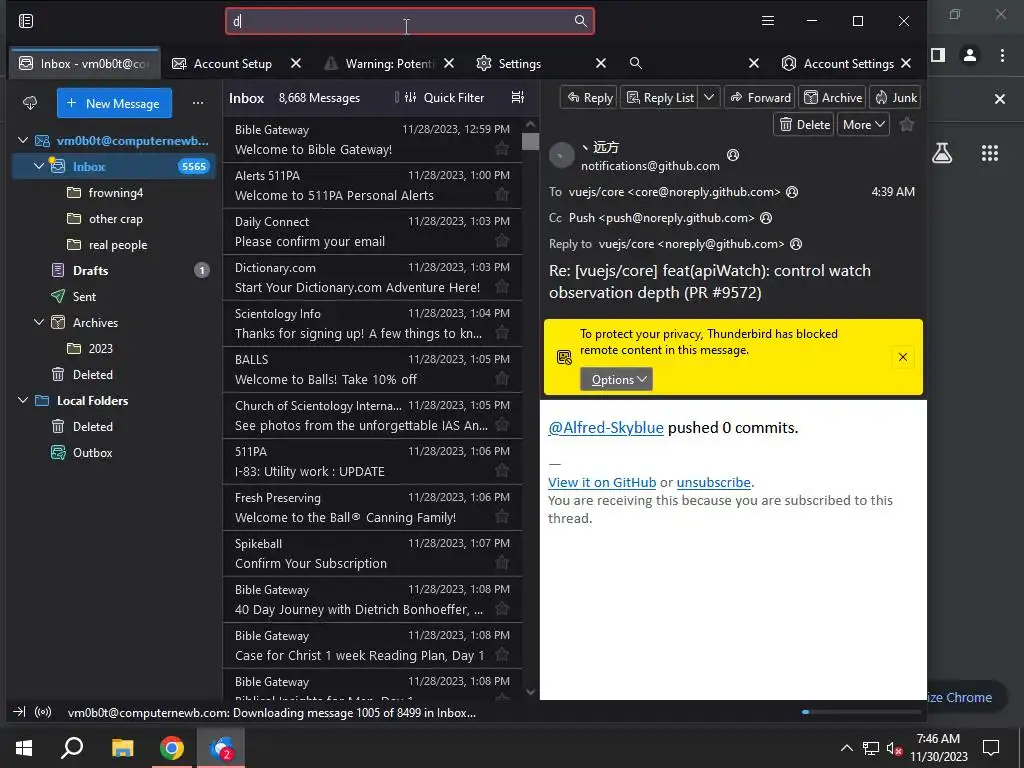This screenshot has width=1024, height=768.
Task: Open the folder pane options ellipsis
Action: 198,103
